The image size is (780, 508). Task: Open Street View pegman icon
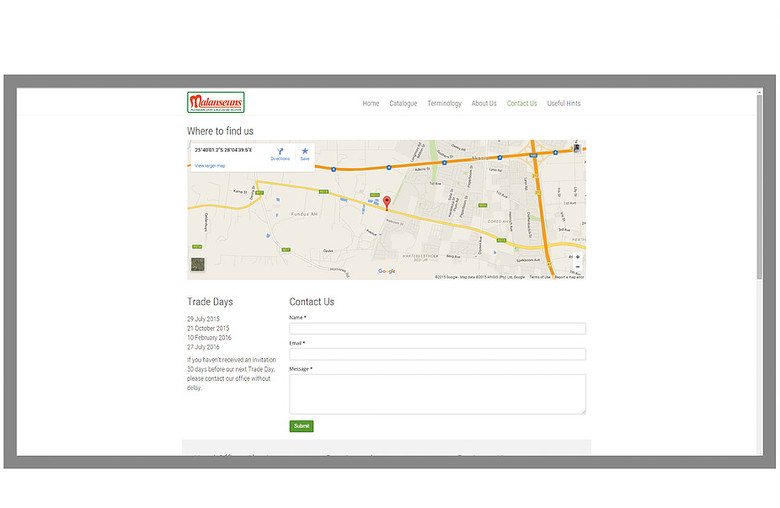pyautogui.click(x=577, y=148)
